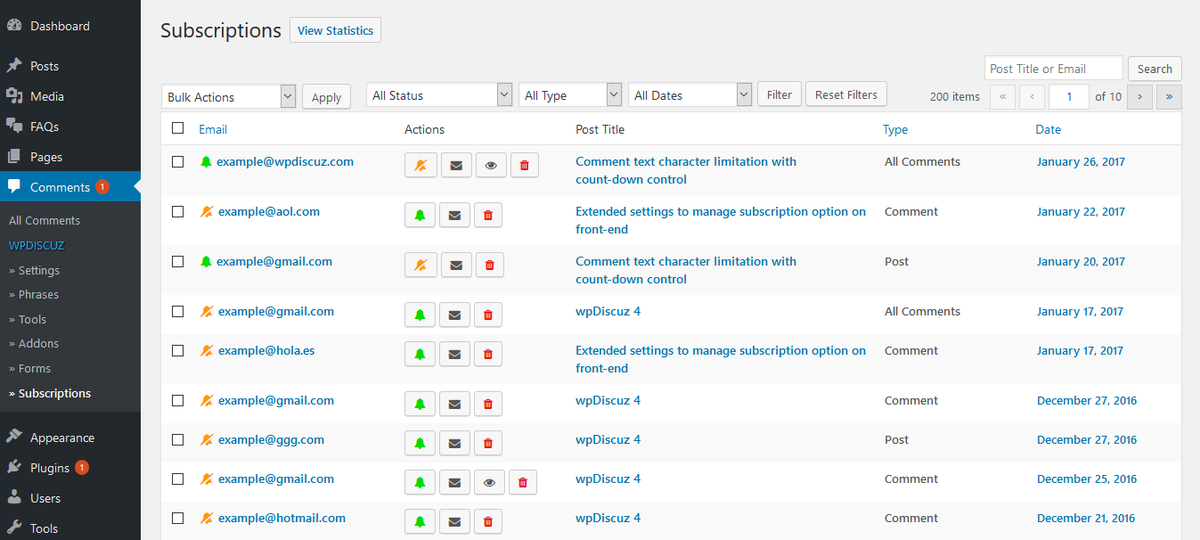The width and height of the screenshot is (1200, 540).
Task: Click the envelope icon in January 20, 2017 row
Action: [x=455, y=265]
